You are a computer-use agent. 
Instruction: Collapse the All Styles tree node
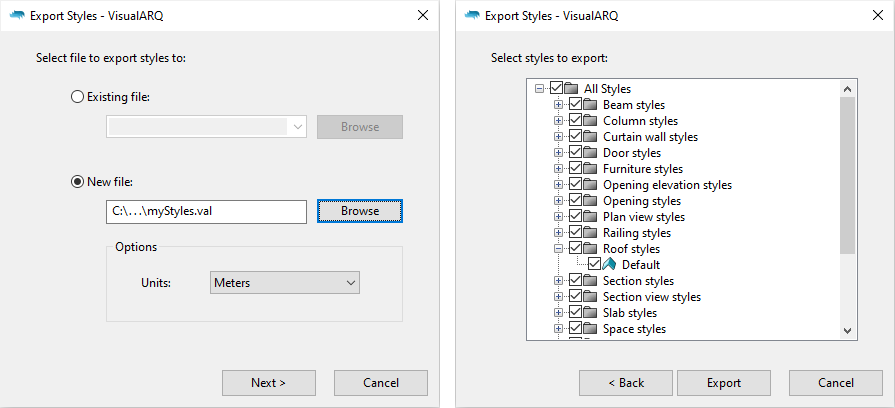pyautogui.click(x=539, y=88)
